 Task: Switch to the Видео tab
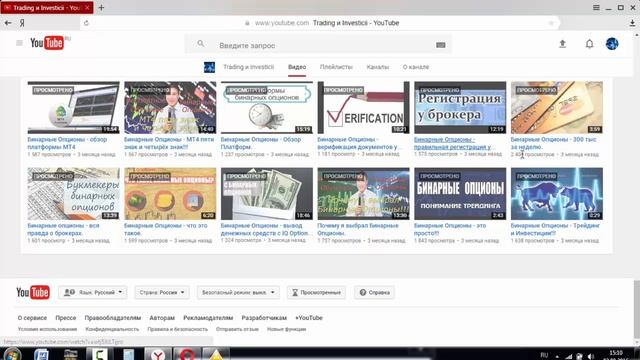coord(297,67)
